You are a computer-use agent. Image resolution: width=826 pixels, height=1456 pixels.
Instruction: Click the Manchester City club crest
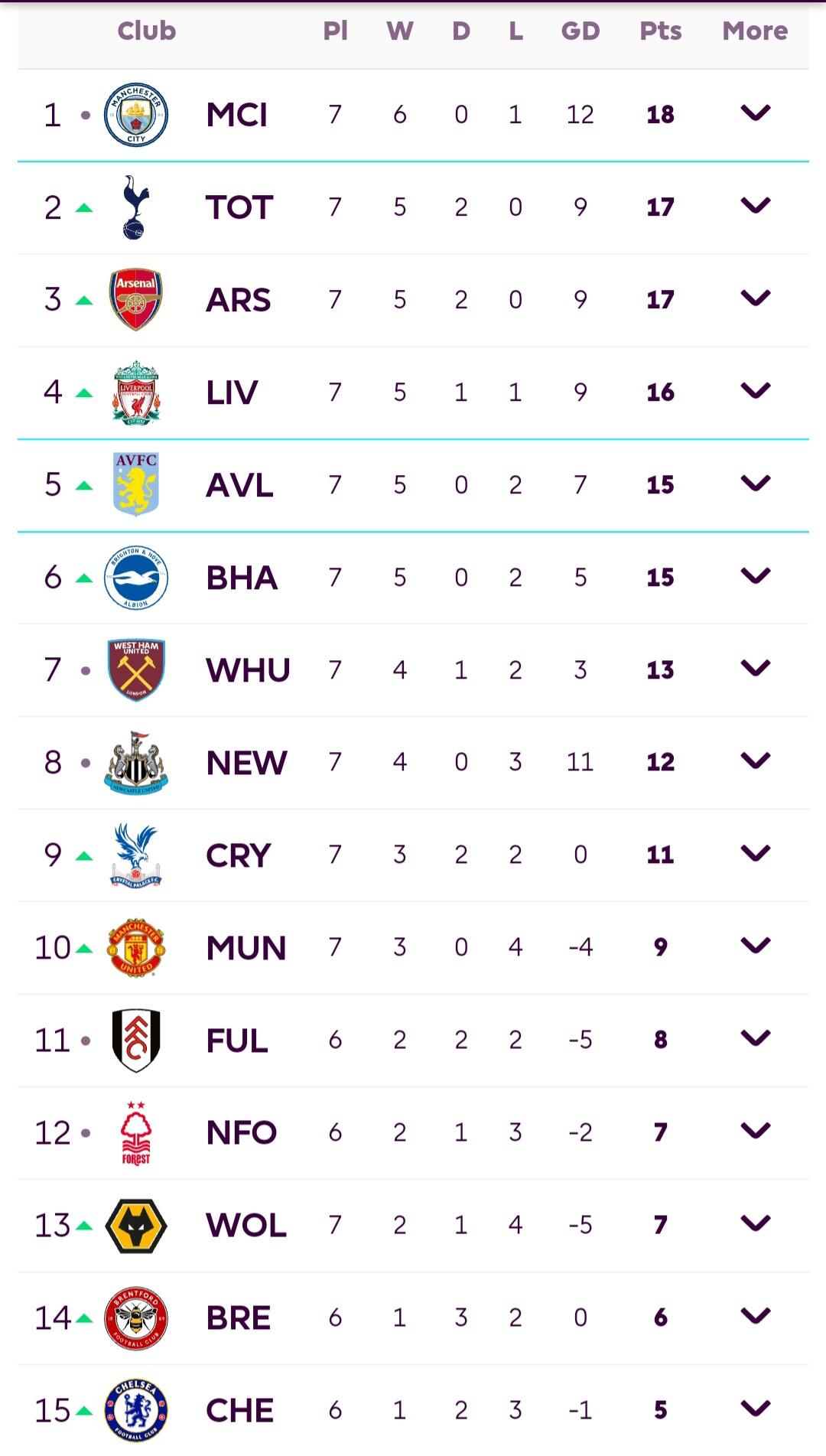[x=136, y=115]
